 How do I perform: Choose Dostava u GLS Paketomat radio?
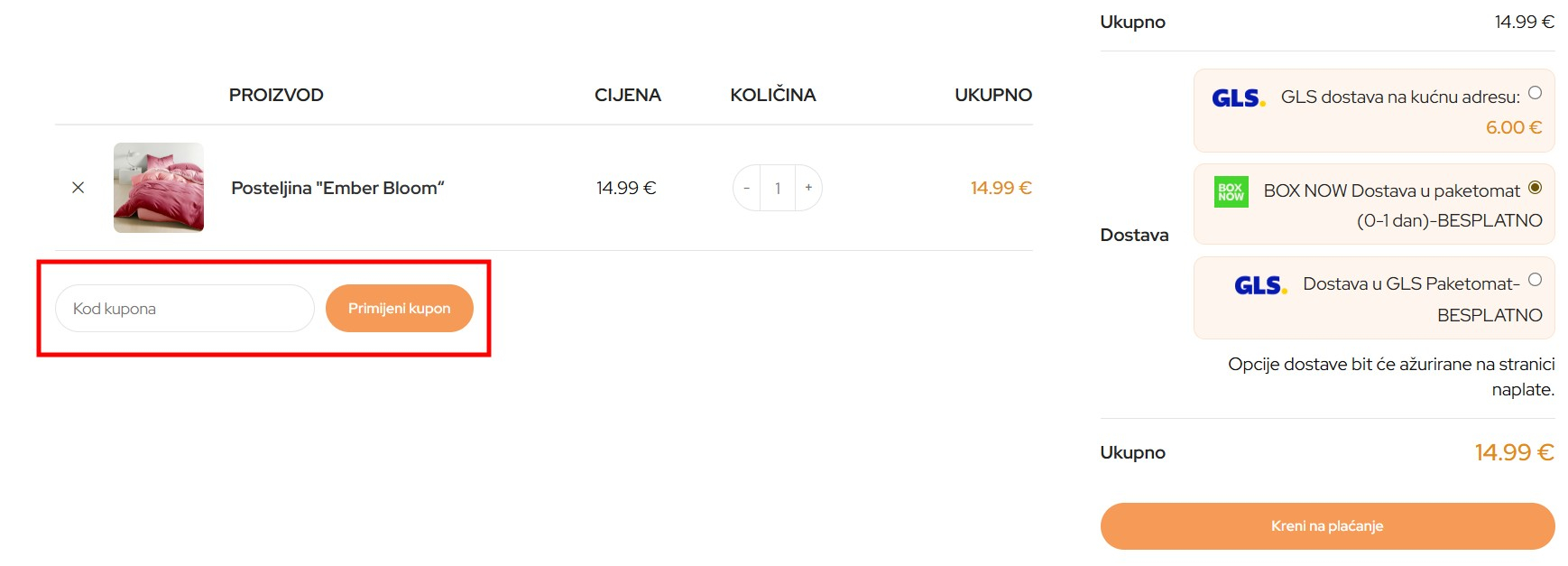pos(1535,280)
